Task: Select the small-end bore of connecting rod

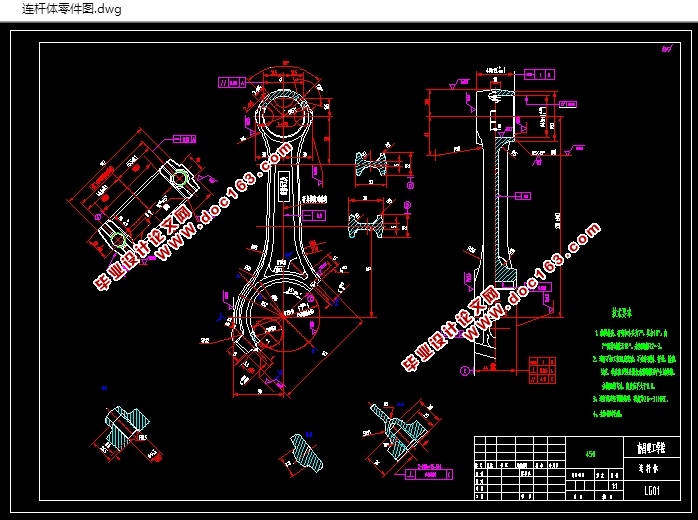Action: 282,115
